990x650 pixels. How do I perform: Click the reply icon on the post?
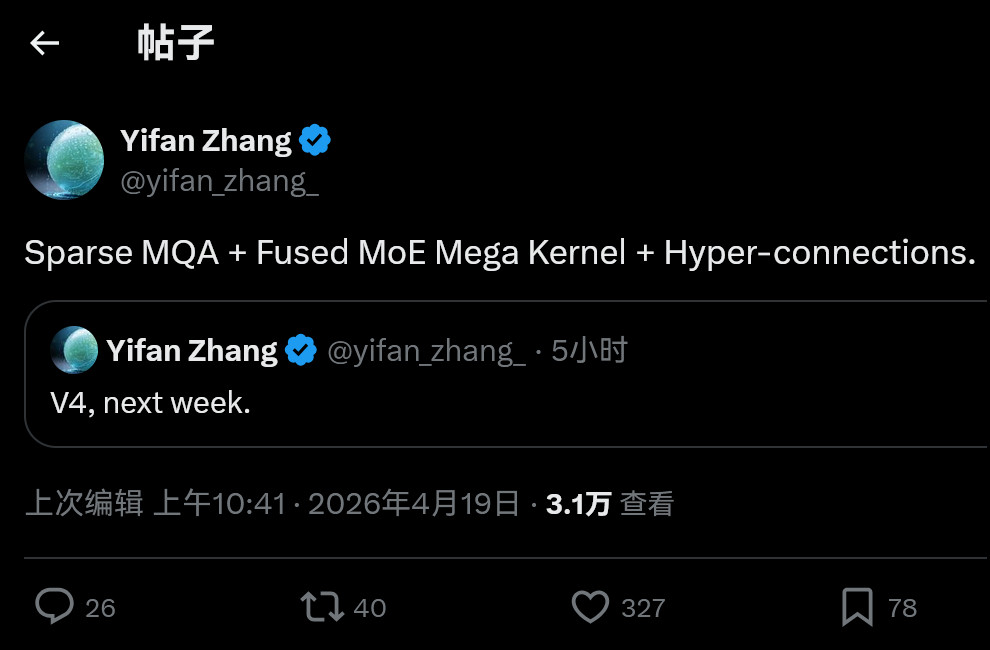pyautogui.click(x=55, y=605)
